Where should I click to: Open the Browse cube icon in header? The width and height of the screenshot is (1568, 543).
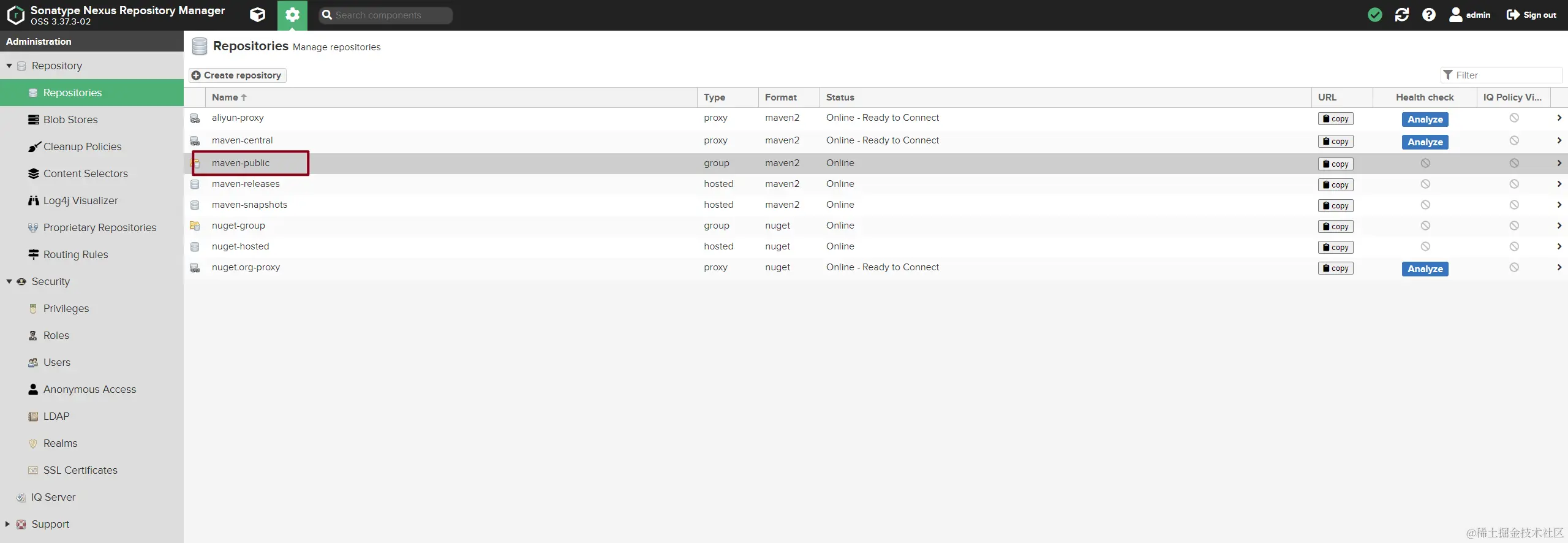pos(258,15)
